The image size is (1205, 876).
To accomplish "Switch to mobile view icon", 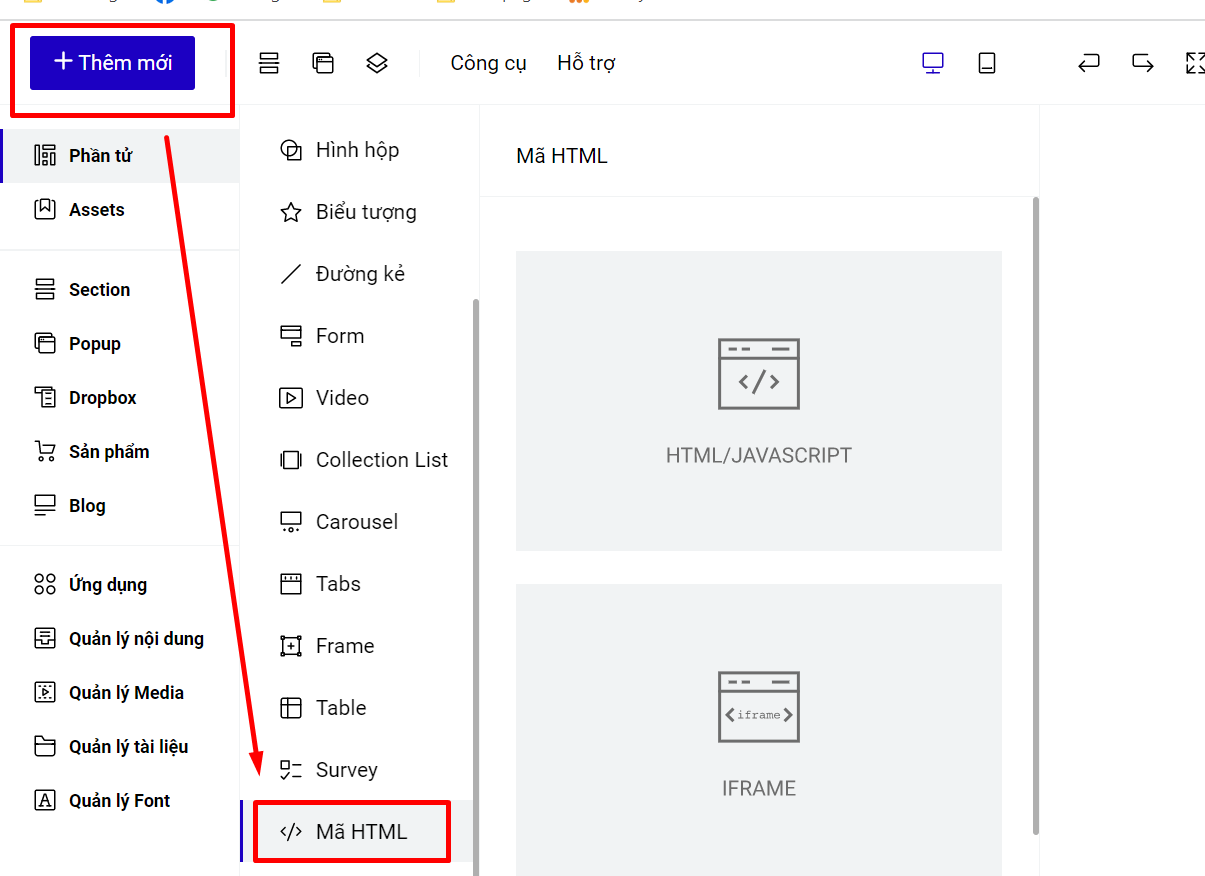I will click(987, 63).
